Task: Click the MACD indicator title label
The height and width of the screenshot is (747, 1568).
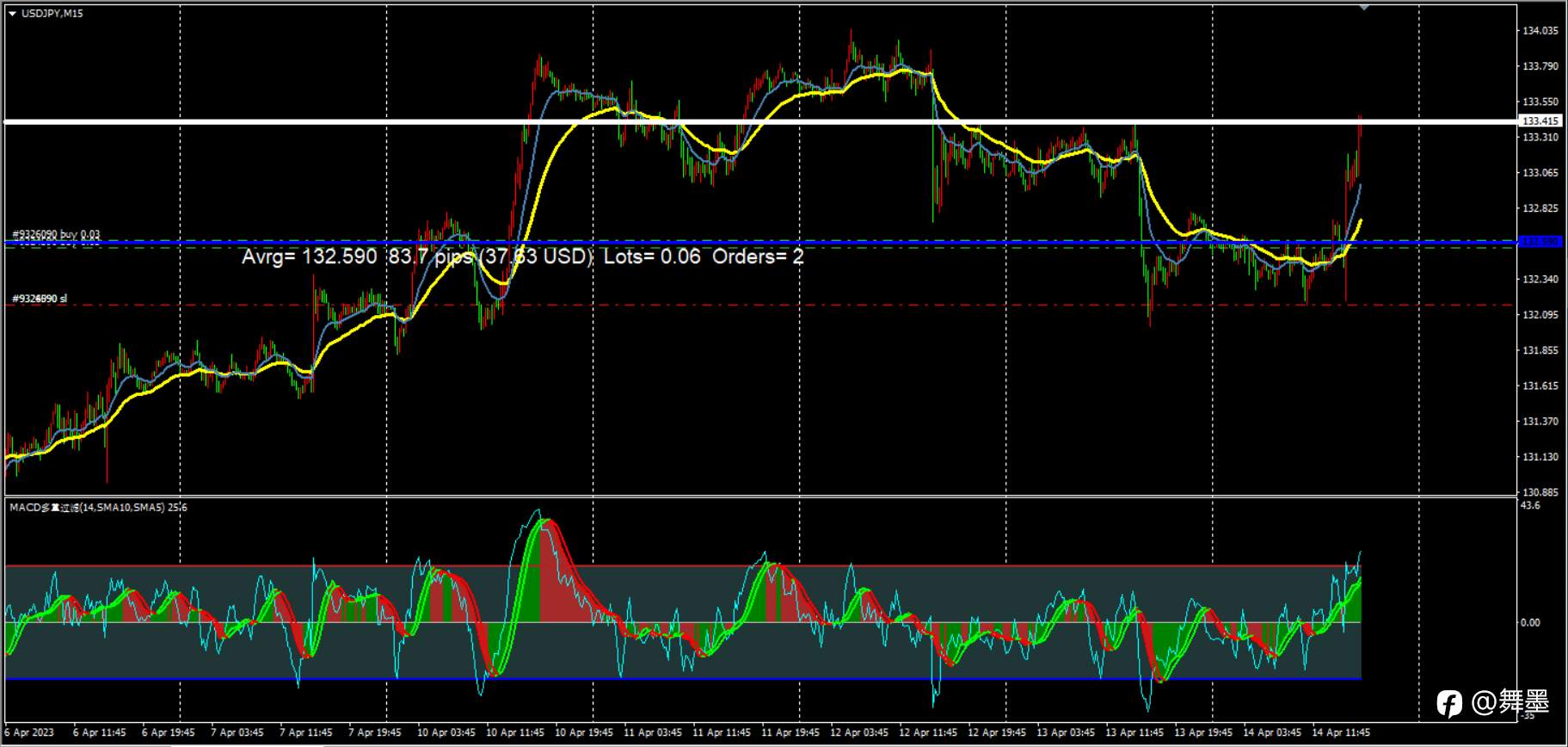Action: [x=98, y=508]
